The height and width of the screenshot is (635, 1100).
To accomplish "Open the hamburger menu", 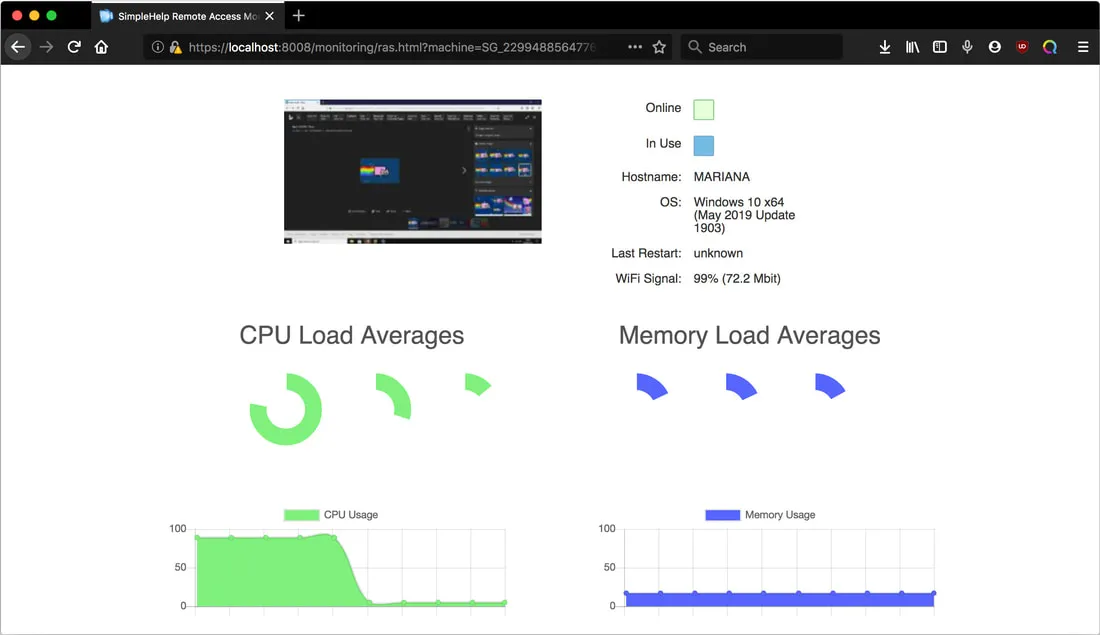I will (x=1082, y=46).
